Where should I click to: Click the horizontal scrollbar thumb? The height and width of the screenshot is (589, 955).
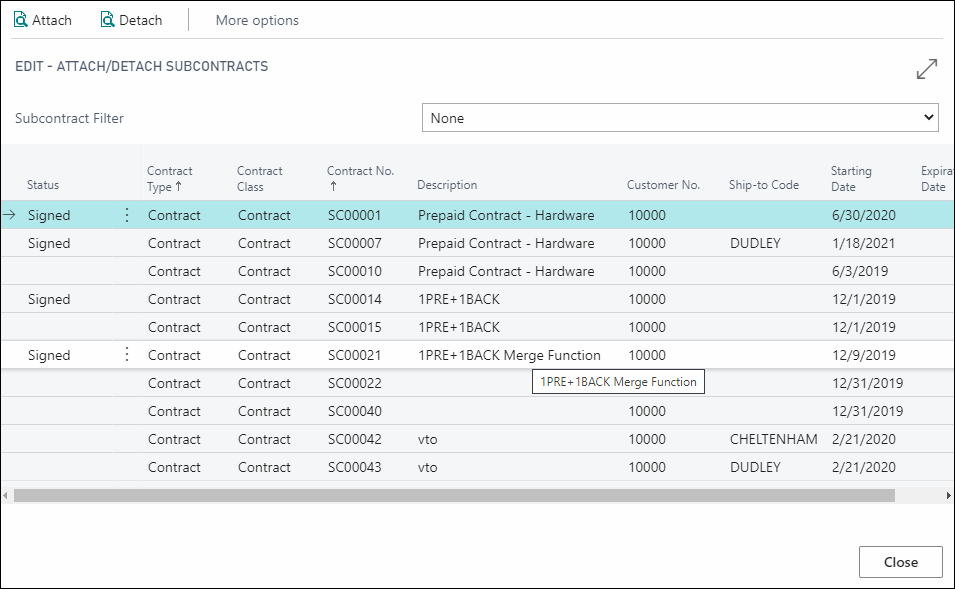(x=454, y=496)
